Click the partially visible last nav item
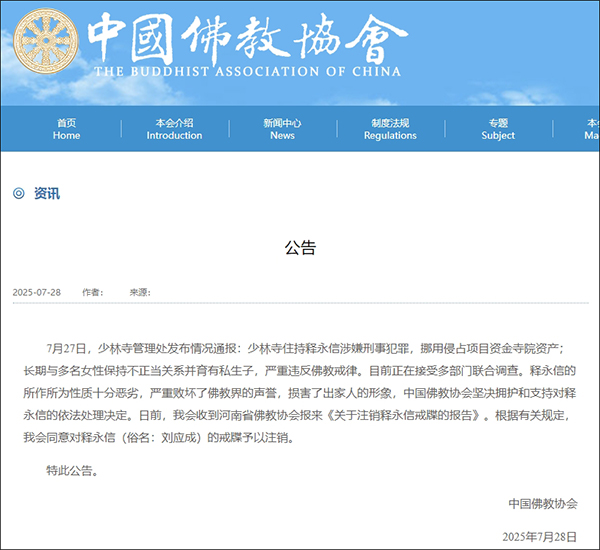The height and width of the screenshot is (550, 600). (x=592, y=129)
